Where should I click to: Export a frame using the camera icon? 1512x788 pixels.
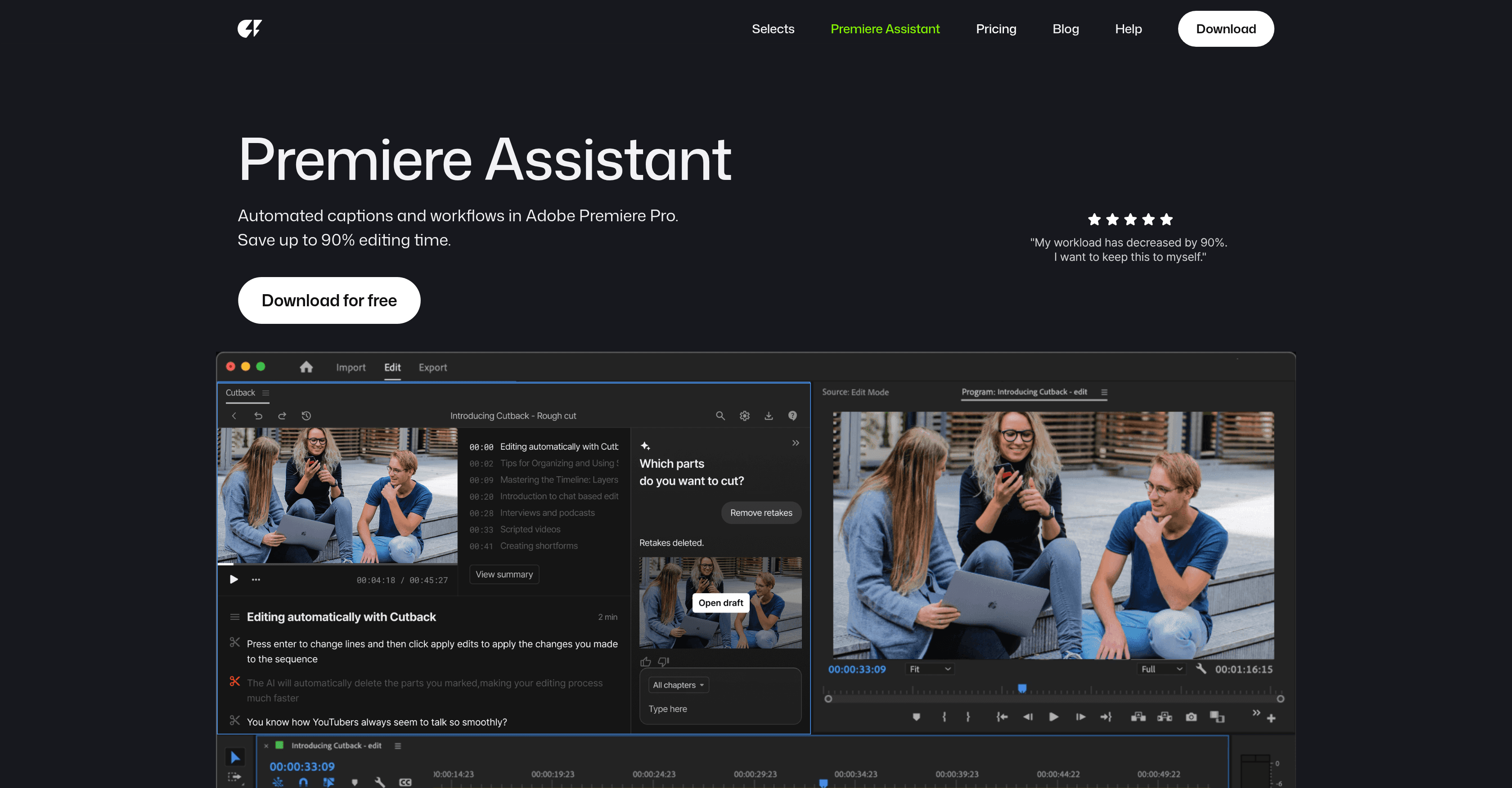click(1192, 716)
